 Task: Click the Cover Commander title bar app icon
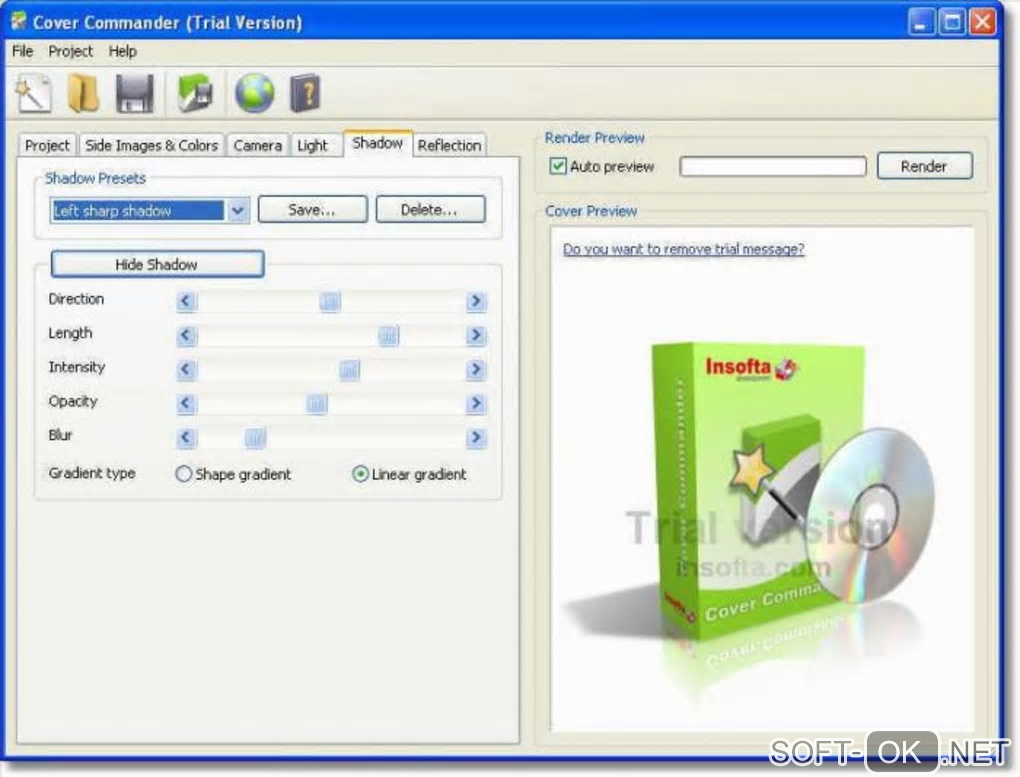click(19, 21)
